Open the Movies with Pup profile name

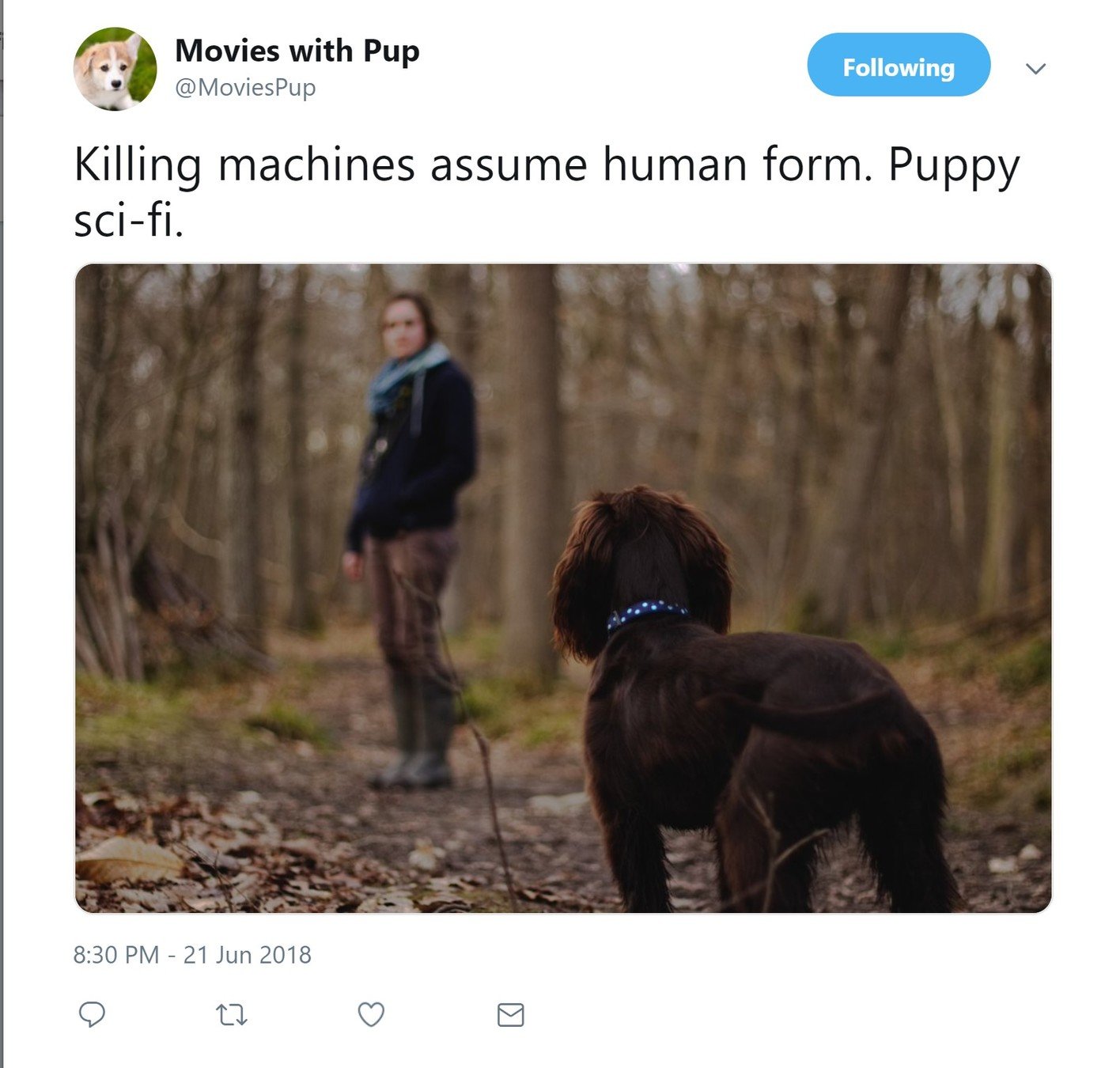(x=297, y=51)
